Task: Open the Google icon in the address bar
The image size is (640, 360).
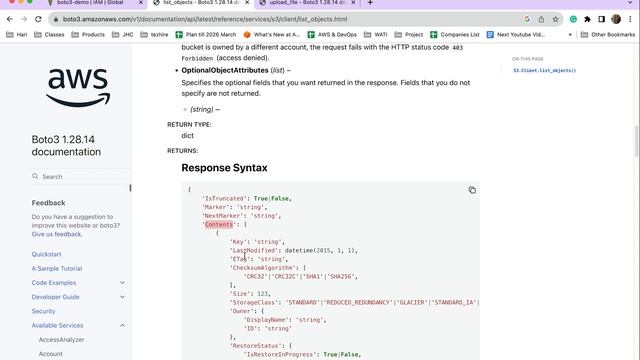Action: point(527,19)
